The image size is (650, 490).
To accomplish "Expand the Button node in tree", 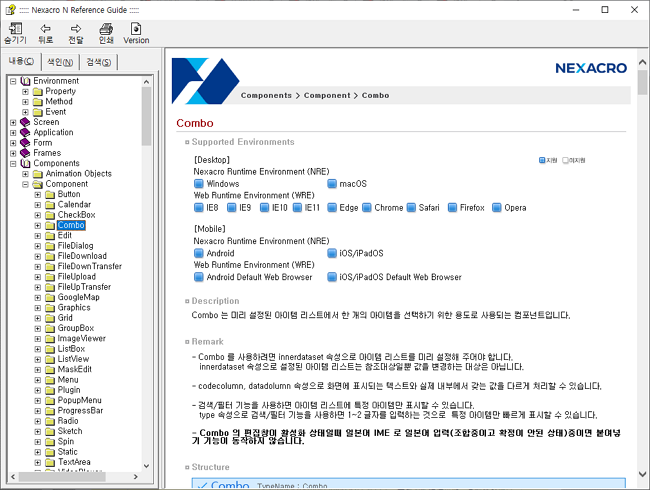I will point(38,194).
